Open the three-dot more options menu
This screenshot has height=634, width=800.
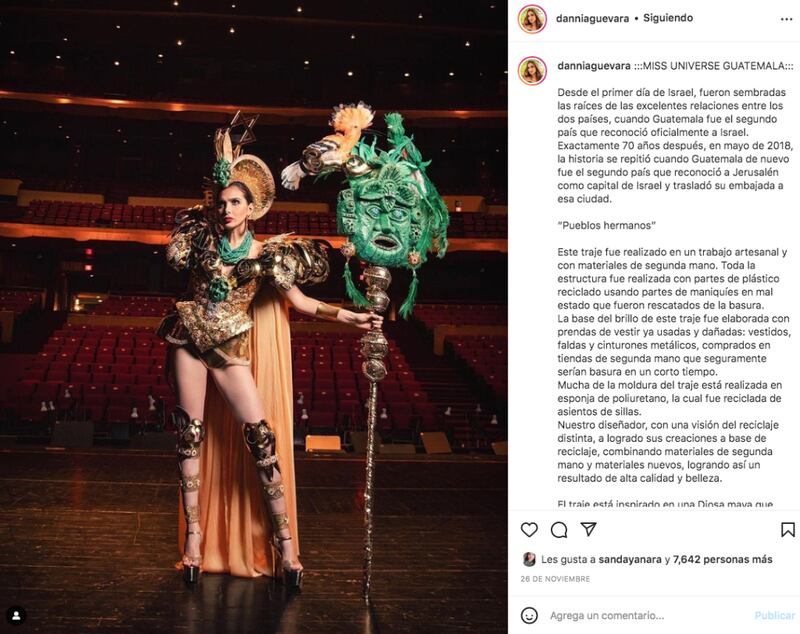pos(786,19)
